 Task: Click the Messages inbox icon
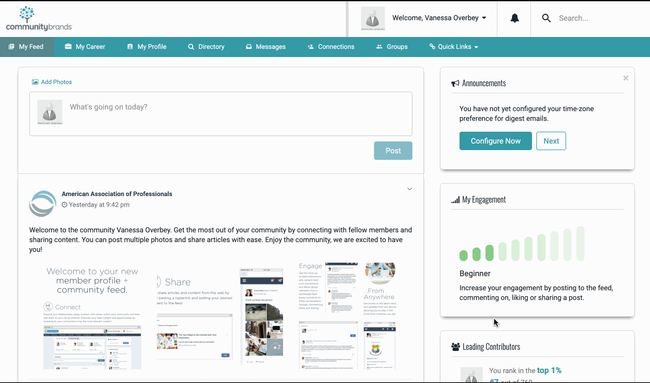coord(249,46)
